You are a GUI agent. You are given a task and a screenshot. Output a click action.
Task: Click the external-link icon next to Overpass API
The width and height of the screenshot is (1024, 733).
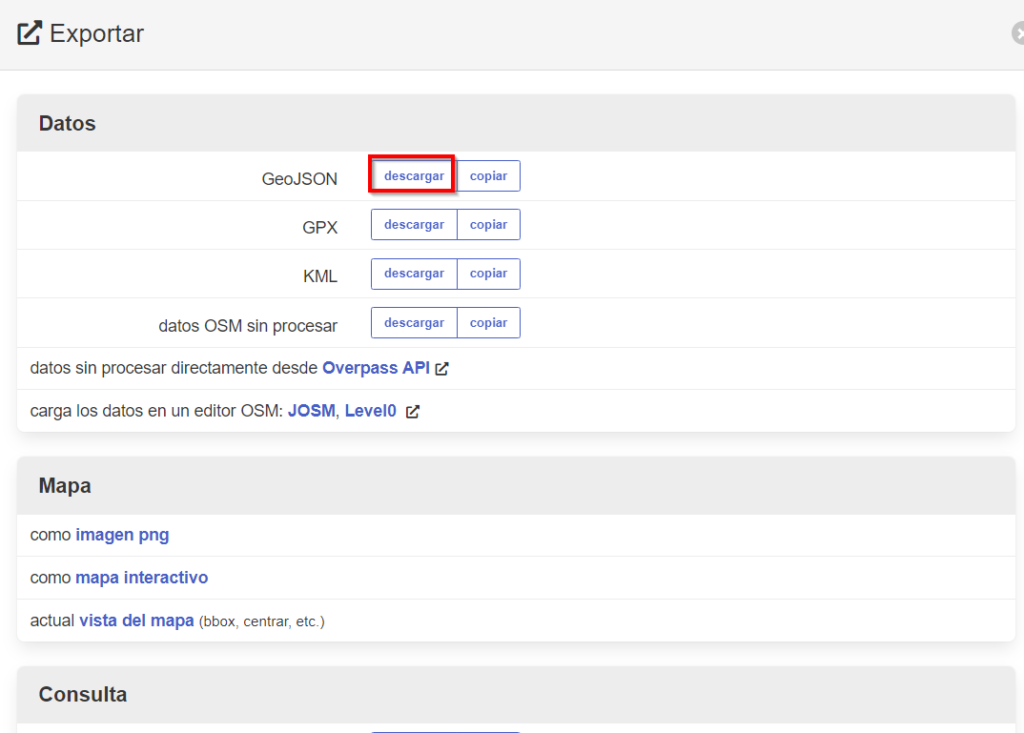[x=440, y=367]
